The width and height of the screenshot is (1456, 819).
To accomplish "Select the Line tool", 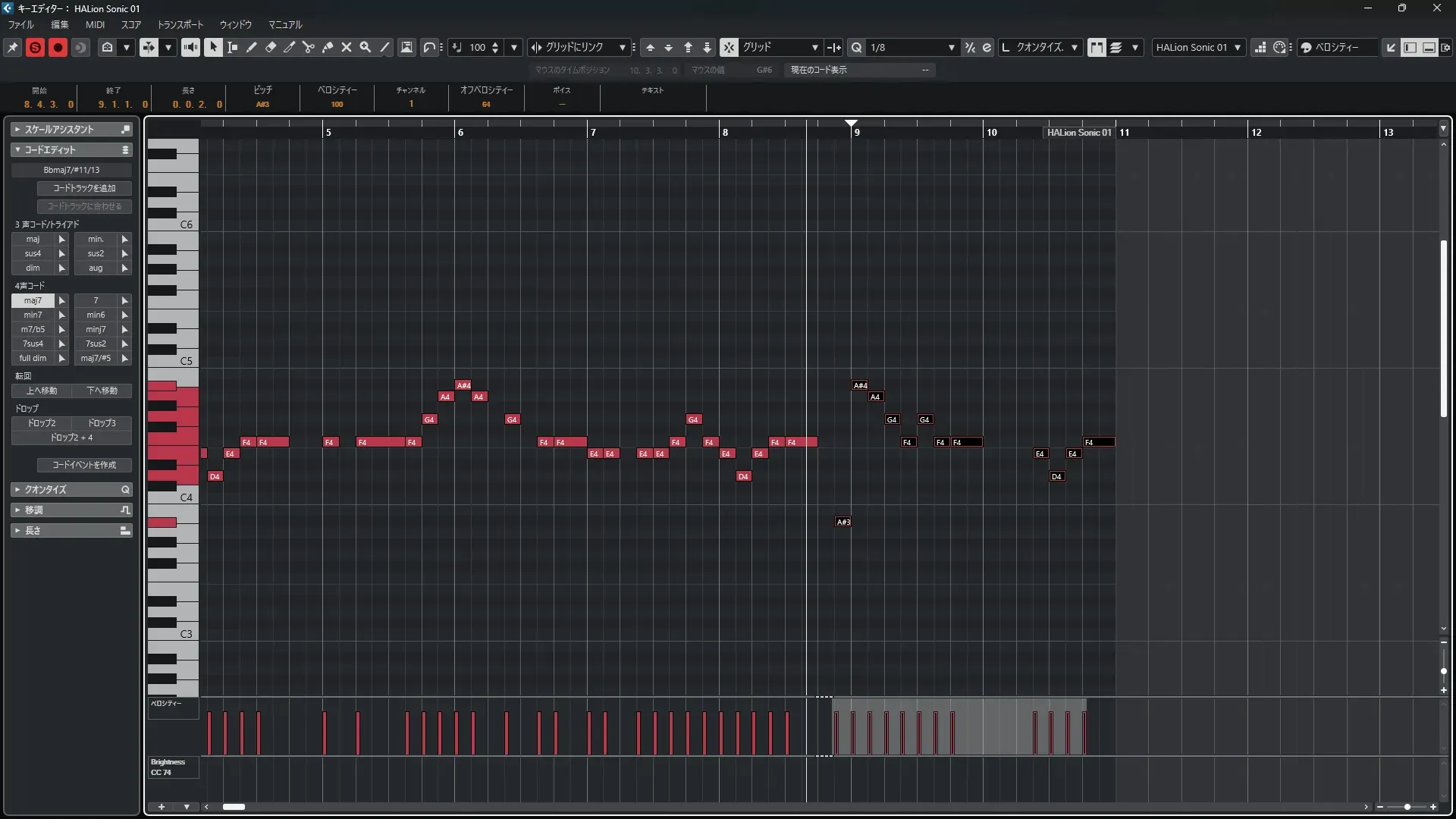I will click(385, 47).
